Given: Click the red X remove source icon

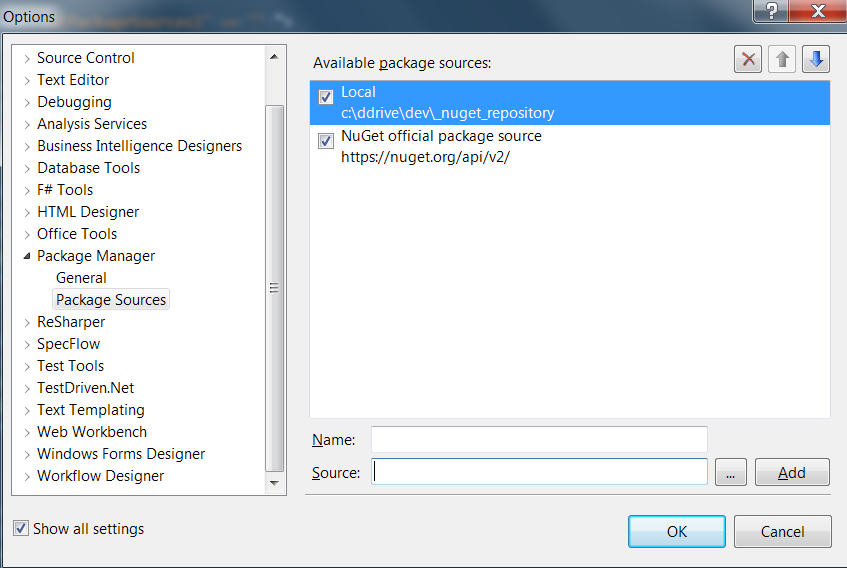Looking at the screenshot, I should pos(748,60).
